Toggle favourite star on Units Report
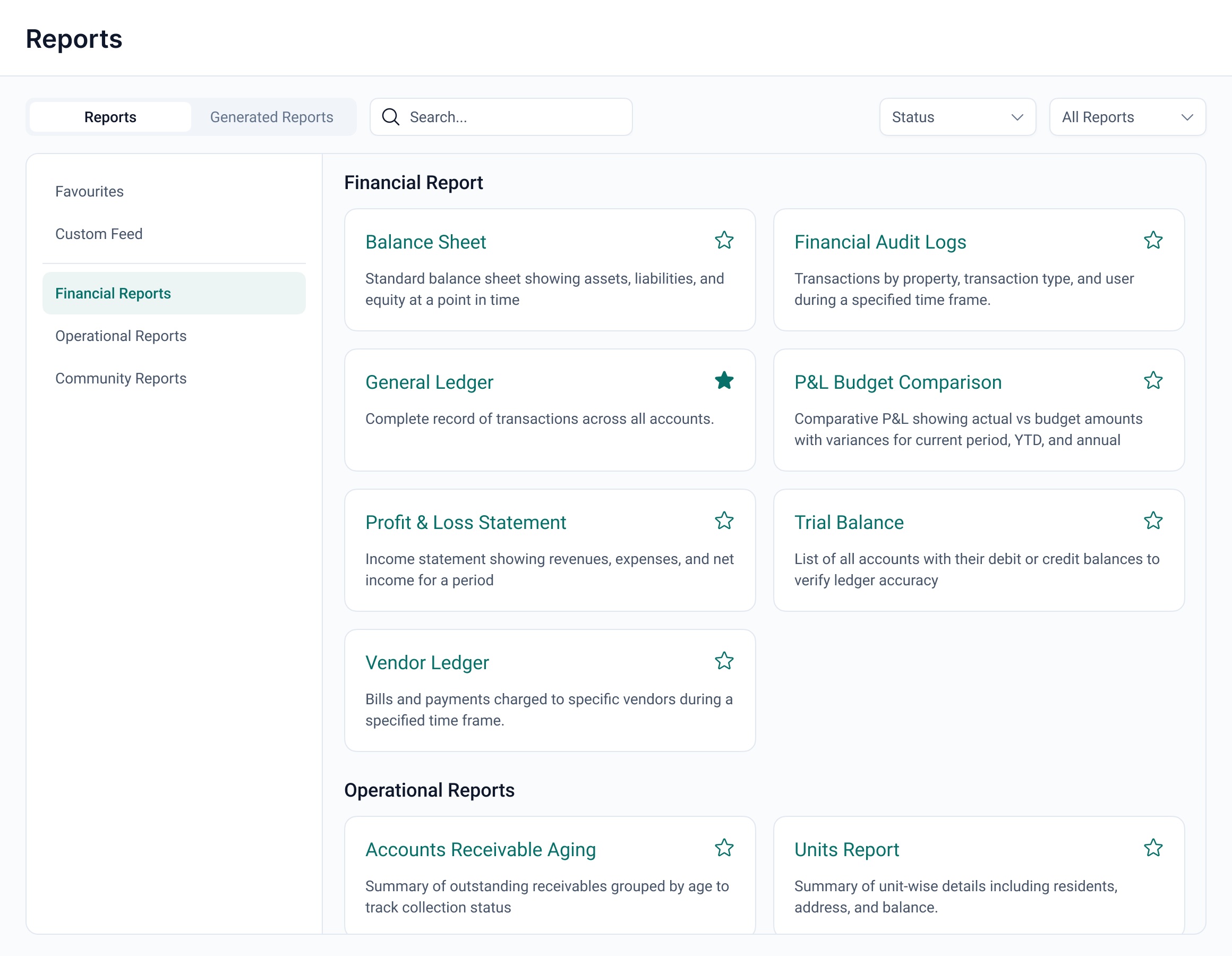This screenshot has height=956, width=1232. click(x=1152, y=848)
